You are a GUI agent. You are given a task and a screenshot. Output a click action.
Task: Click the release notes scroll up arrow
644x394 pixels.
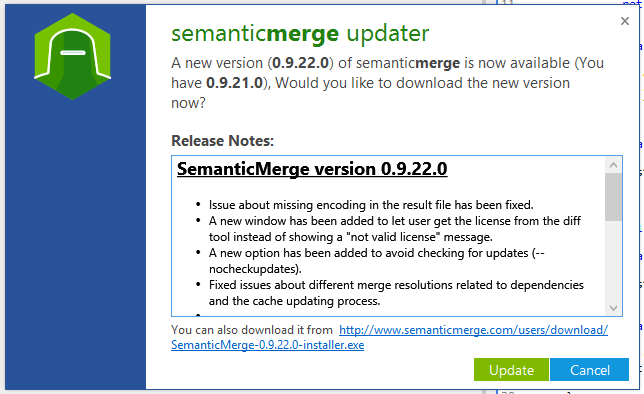click(614, 165)
